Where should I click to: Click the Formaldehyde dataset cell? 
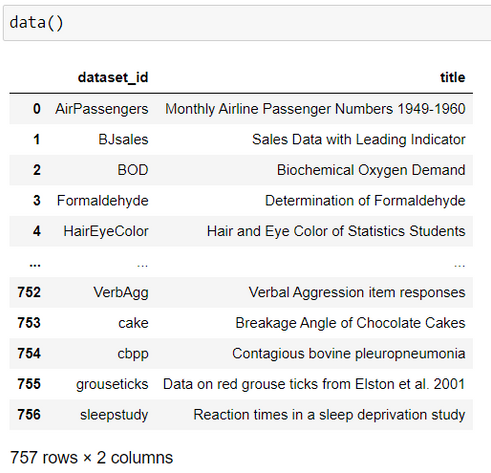pyautogui.click(x=103, y=201)
